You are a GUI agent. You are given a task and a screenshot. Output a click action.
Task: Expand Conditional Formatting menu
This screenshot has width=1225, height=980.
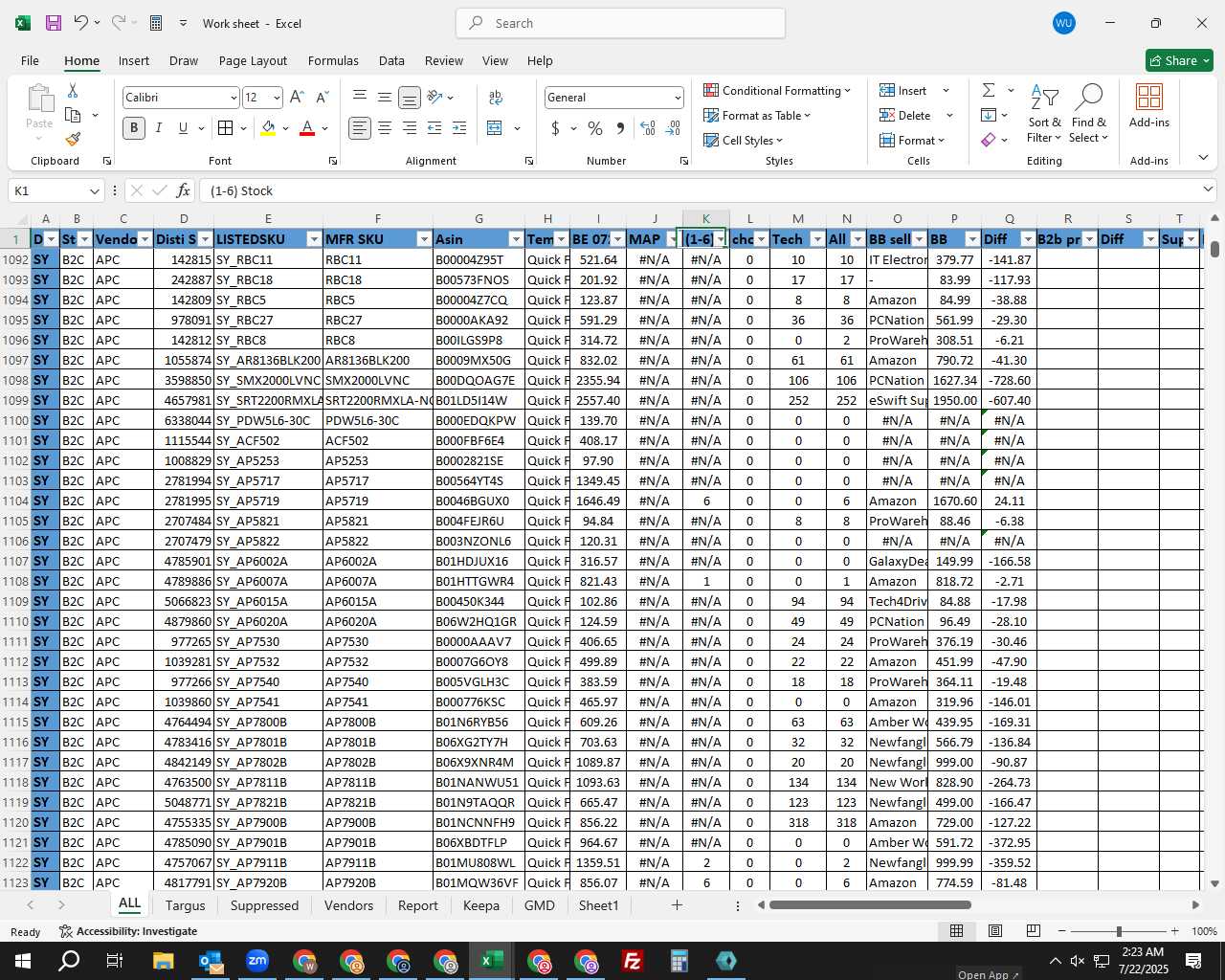(x=777, y=90)
